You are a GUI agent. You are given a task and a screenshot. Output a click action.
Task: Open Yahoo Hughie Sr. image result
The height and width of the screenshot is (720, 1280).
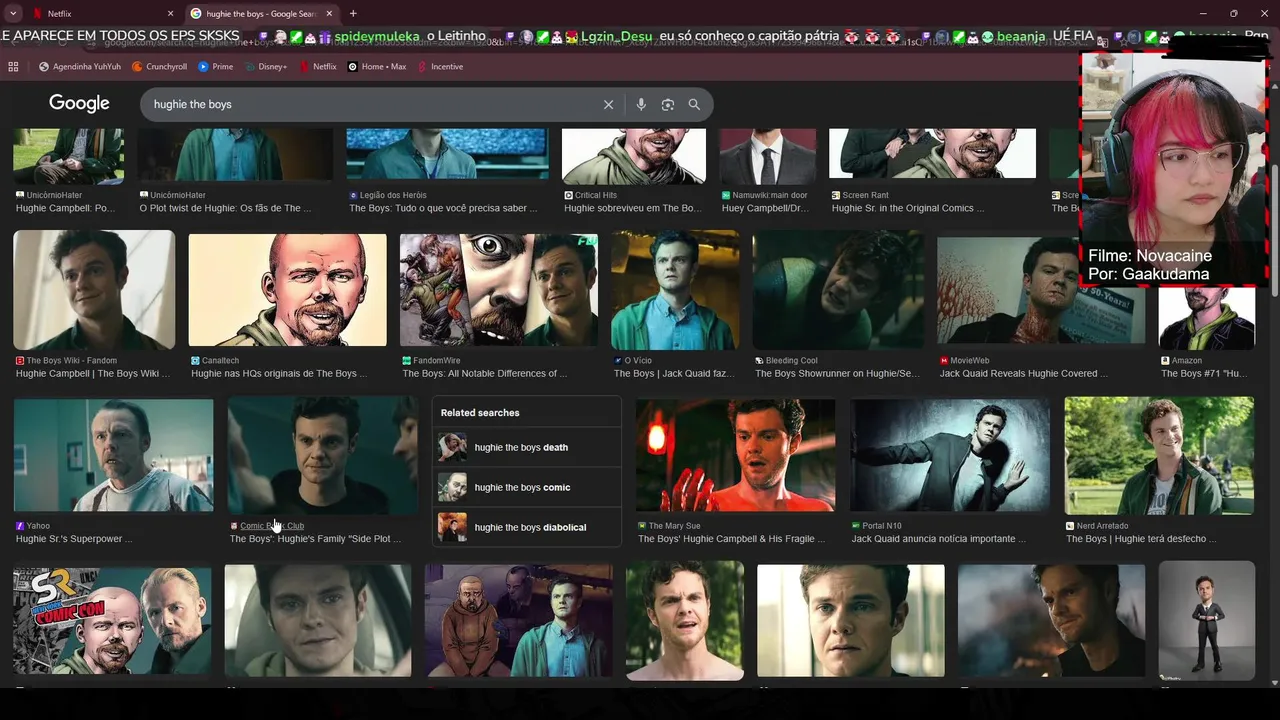click(114, 455)
